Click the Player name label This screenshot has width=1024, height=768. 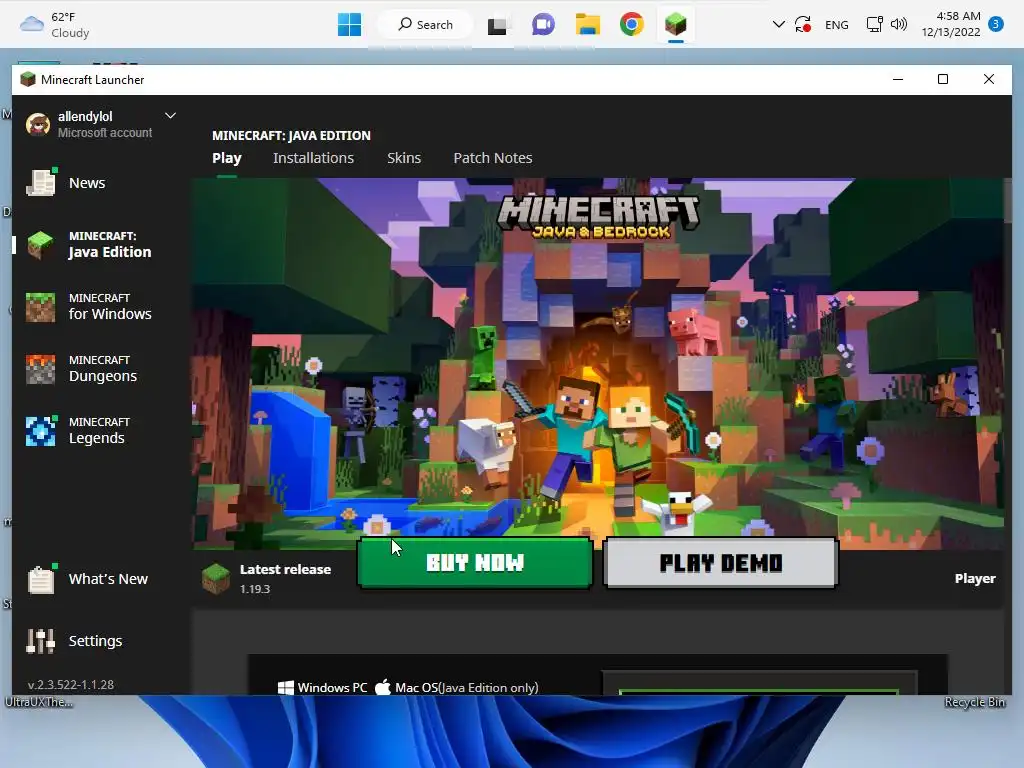click(x=975, y=579)
